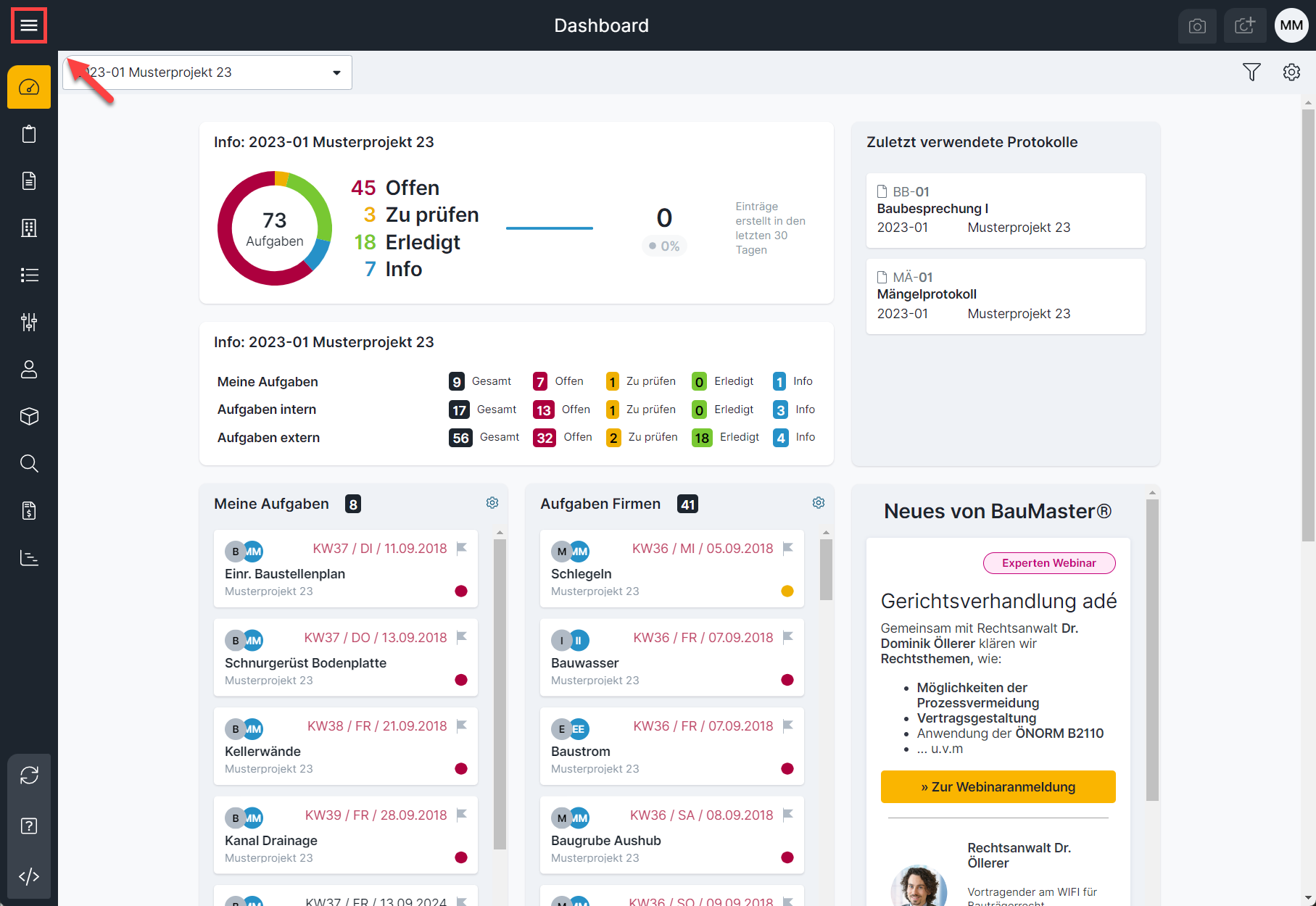
Task: Expand the Musterprojekt 23 project dropdown
Action: 207,72
